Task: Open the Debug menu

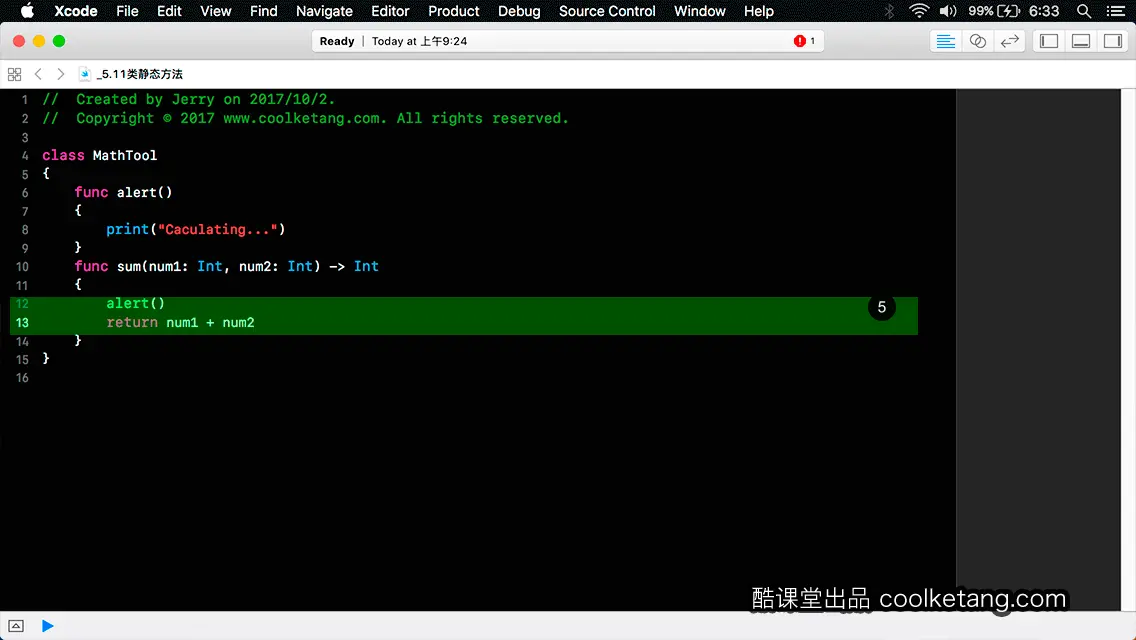Action: (x=519, y=11)
